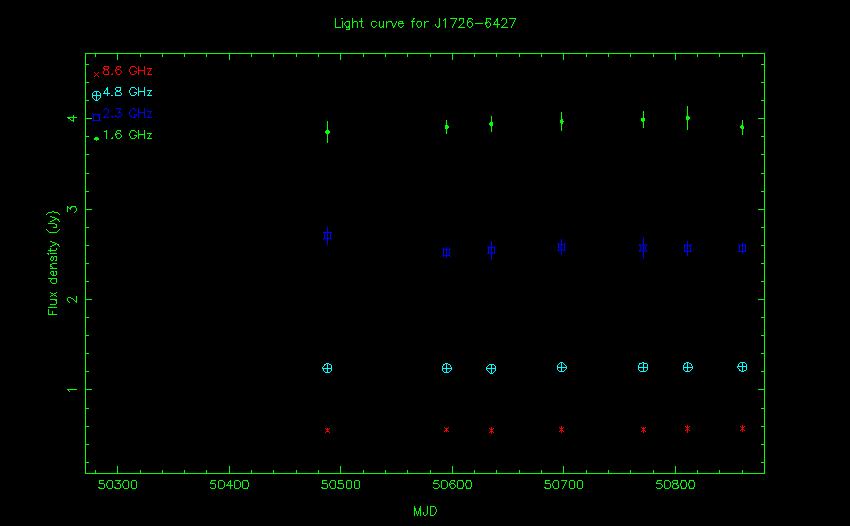The image size is (850, 526).
Task: Click the y-axis tick label 4
Action: [x=72, y=118]
